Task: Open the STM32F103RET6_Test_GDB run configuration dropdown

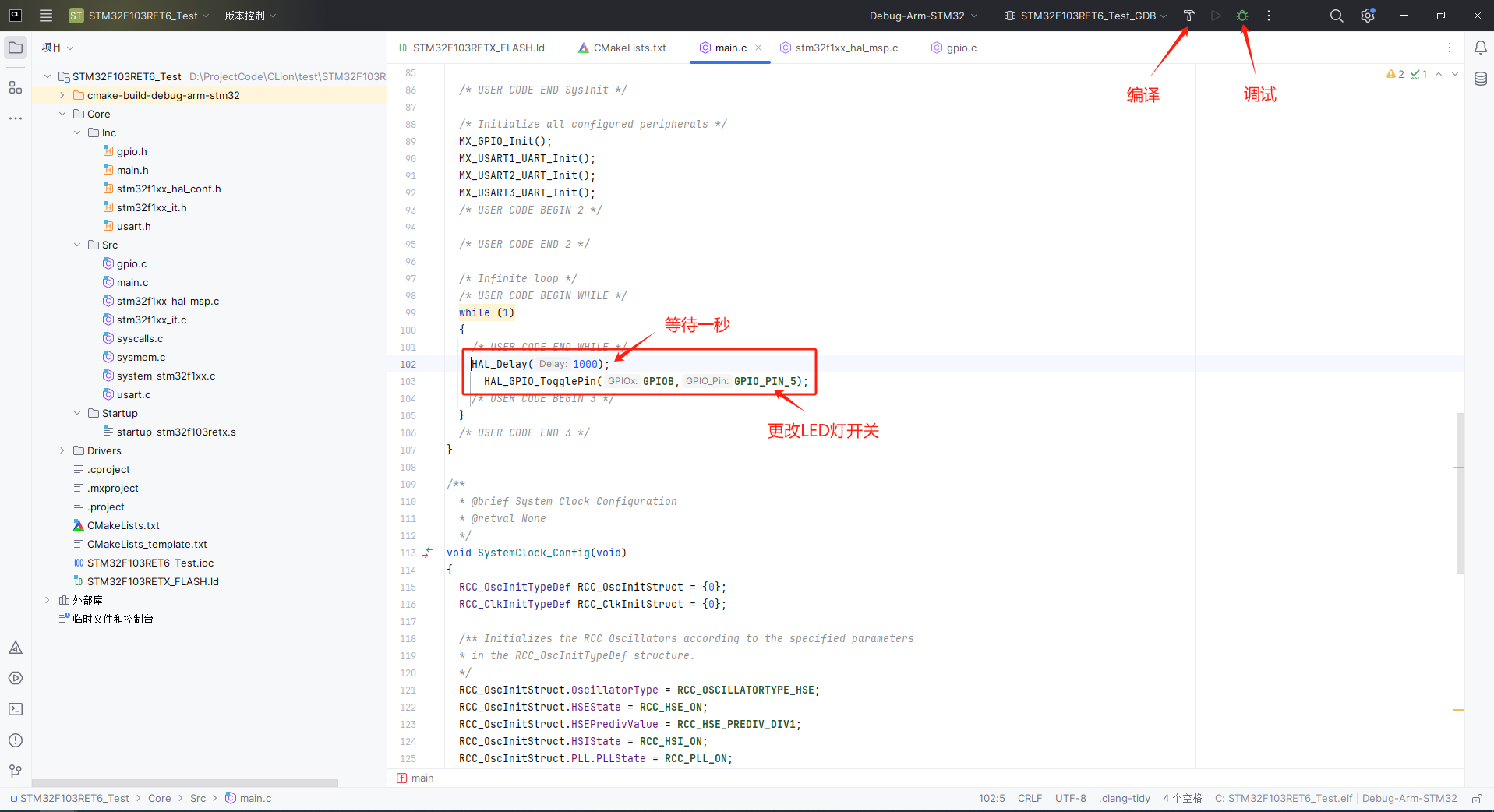Action: click(1085, 16)
